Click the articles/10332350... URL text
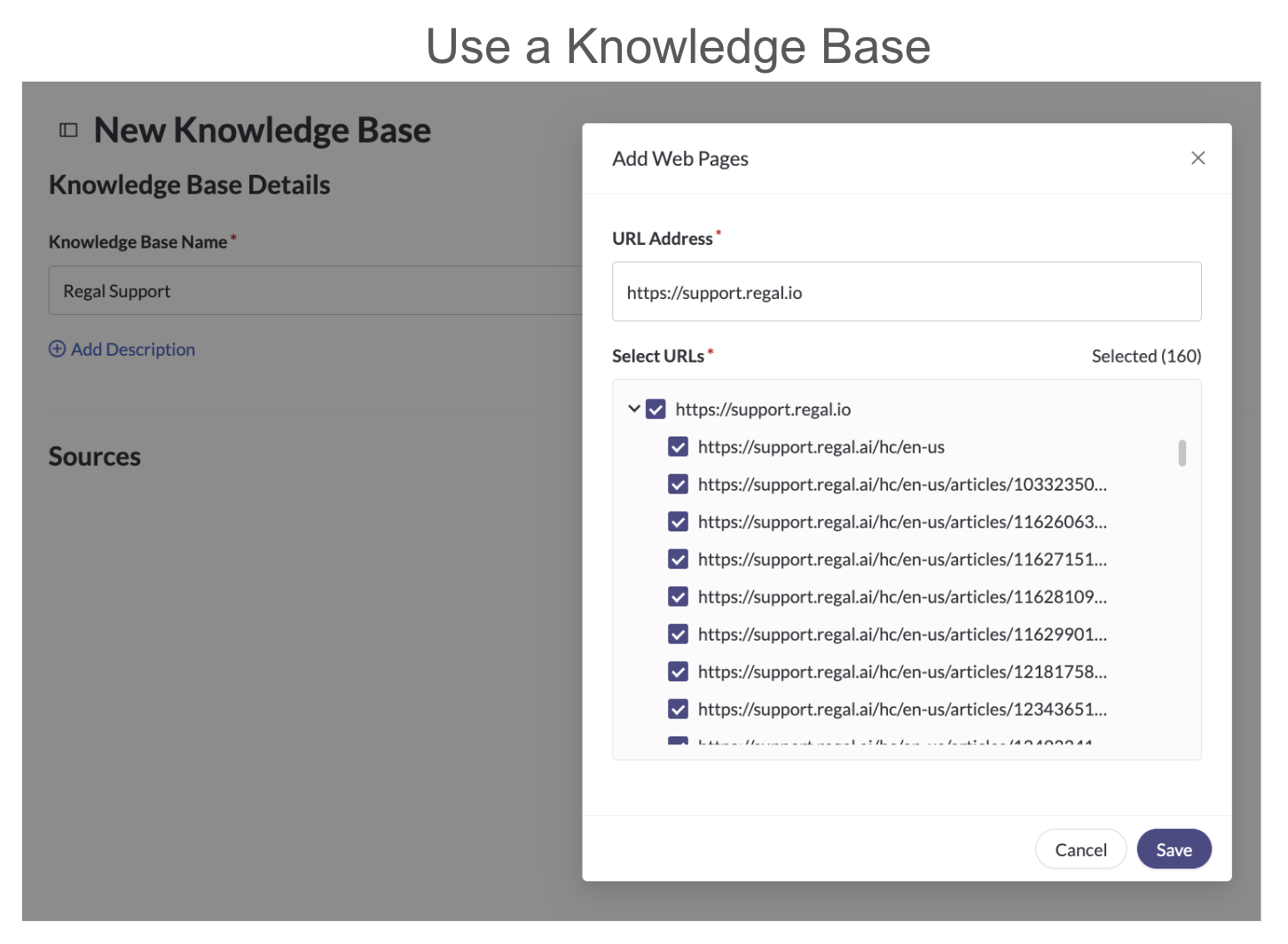This screenshot has height=944, width=1288. click(902, 484)
